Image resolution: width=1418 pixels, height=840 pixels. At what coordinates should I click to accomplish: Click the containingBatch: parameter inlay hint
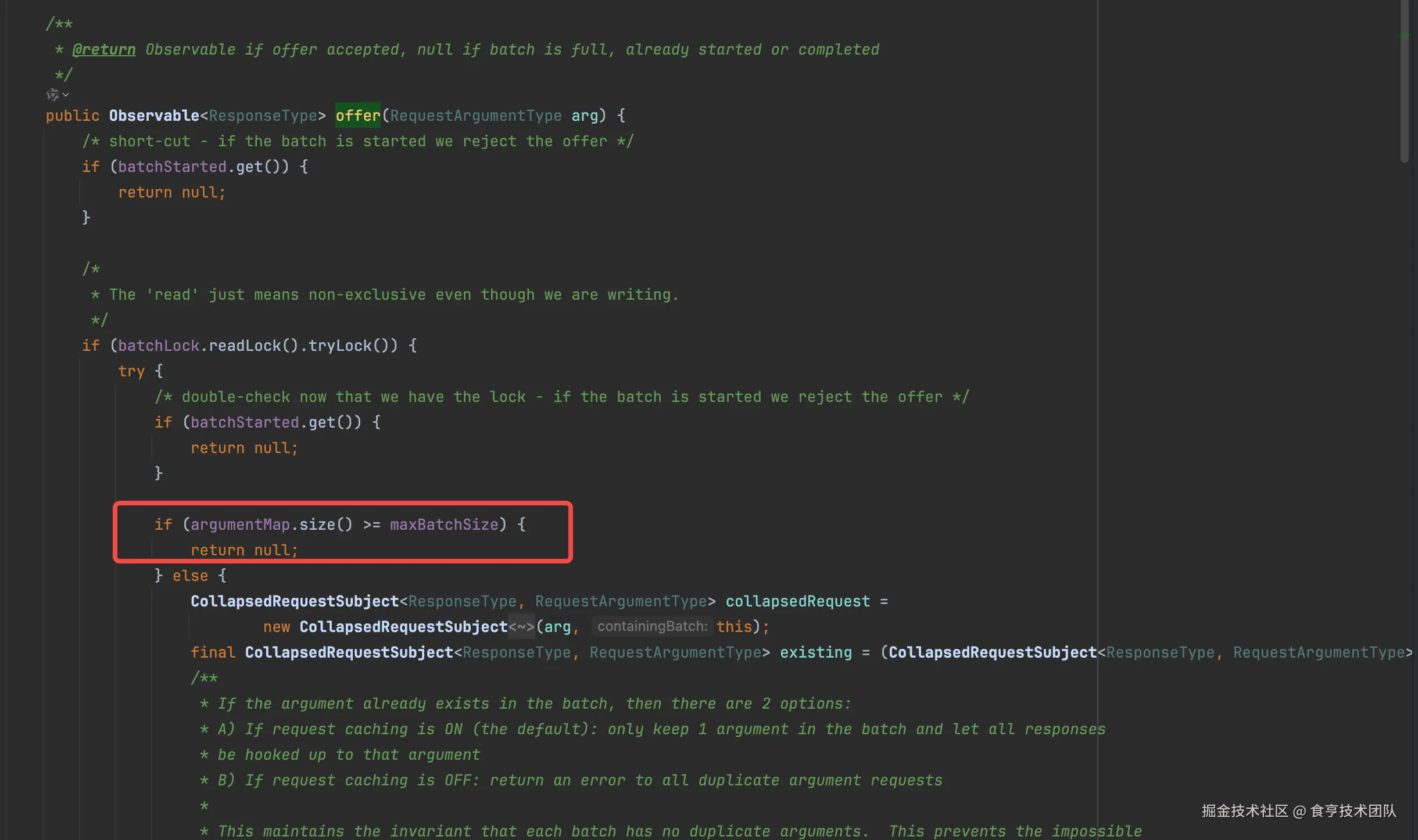coord(652,626)
